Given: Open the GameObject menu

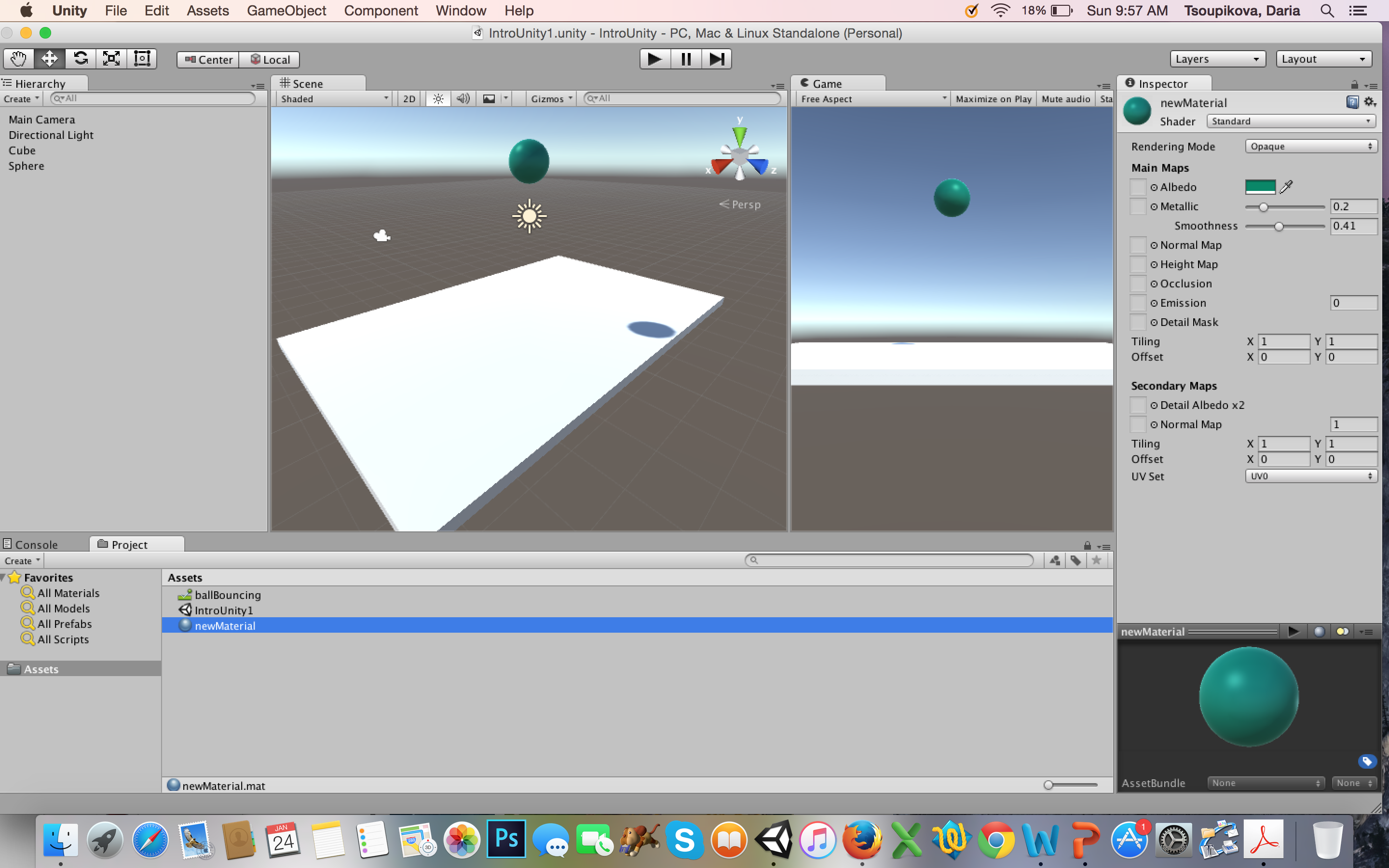Looking at the screenshot, I should (x=286, y=10).
